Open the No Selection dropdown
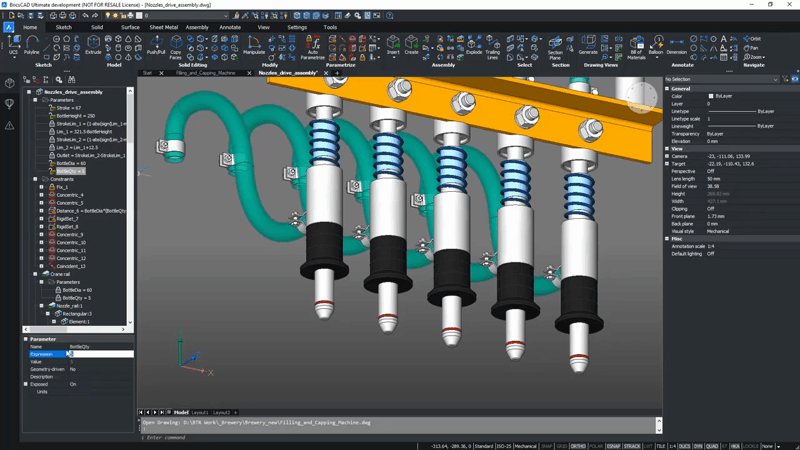Viewport: 800px width, 450px height. pyautogui.click(x=722, y=79)
